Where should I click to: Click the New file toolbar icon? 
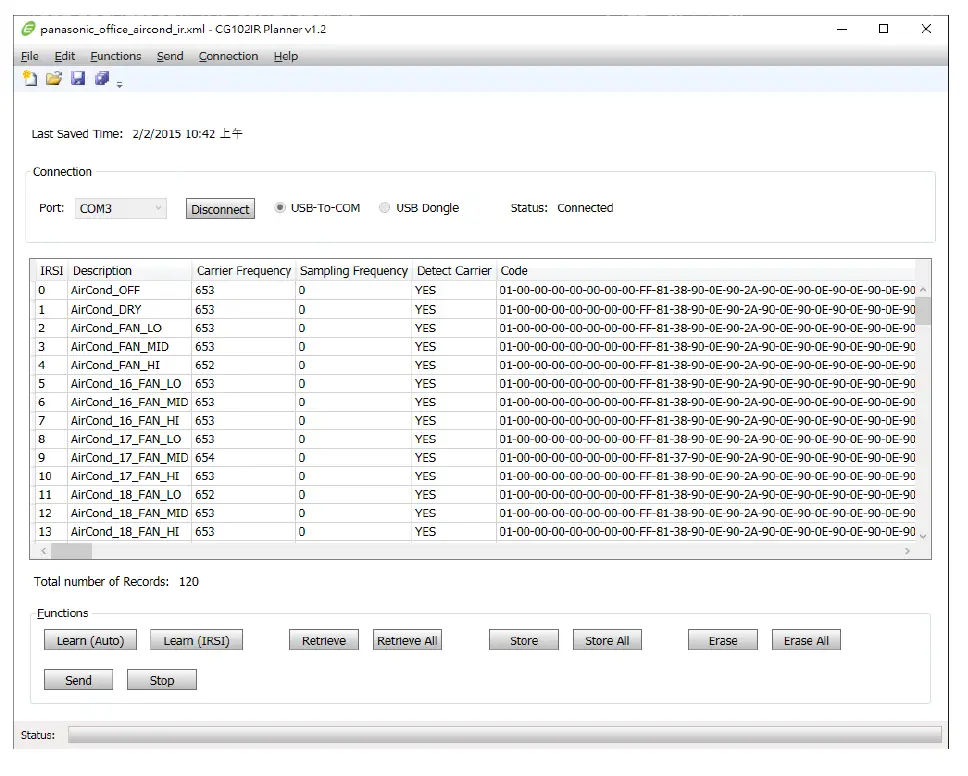tap(30, 78)
